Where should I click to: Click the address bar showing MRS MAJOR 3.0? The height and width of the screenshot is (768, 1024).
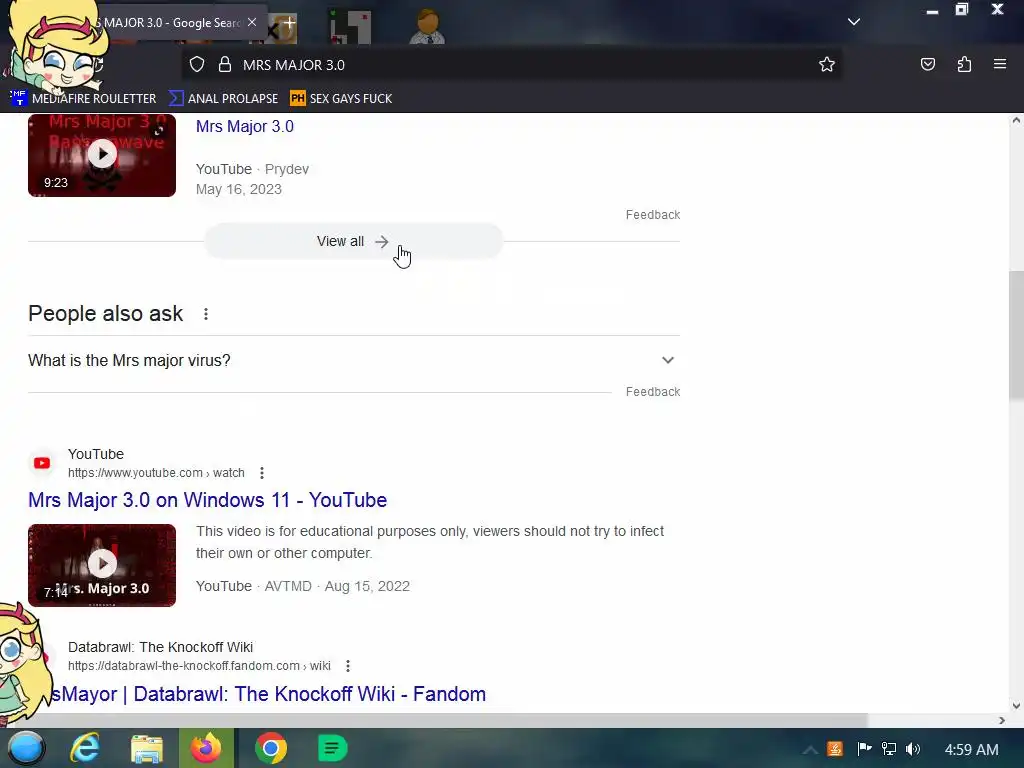(511, 65)
